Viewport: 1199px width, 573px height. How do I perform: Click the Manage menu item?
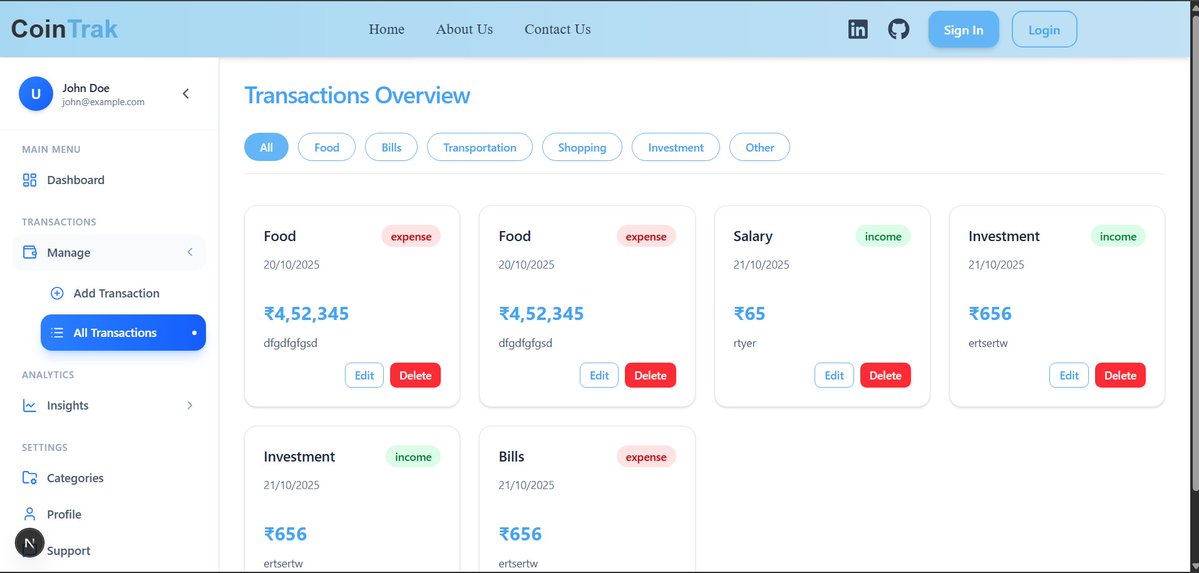click(109, 252)
